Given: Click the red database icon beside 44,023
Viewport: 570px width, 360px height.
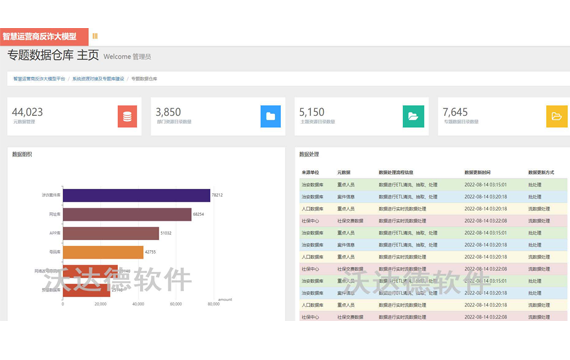Looking at the screenshot, I should tap(127, 116).
